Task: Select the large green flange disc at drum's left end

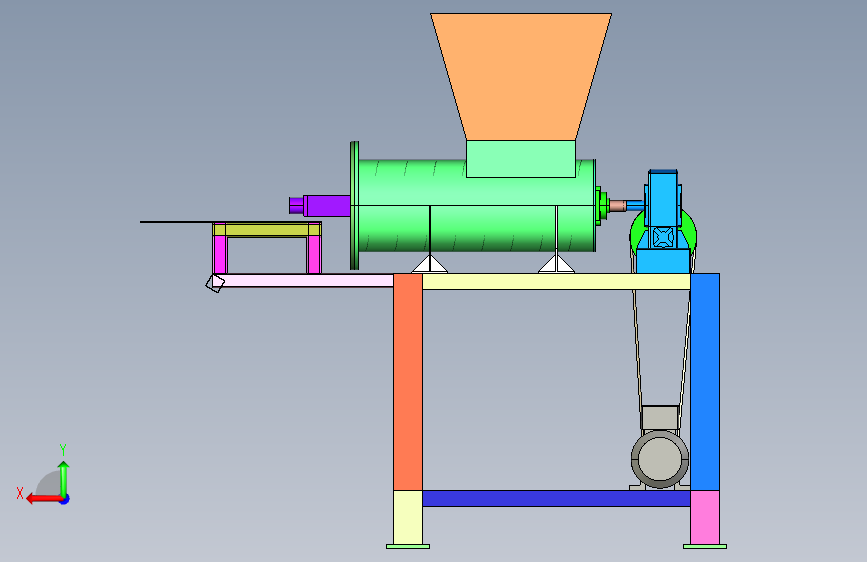Action: click(354, 206)
